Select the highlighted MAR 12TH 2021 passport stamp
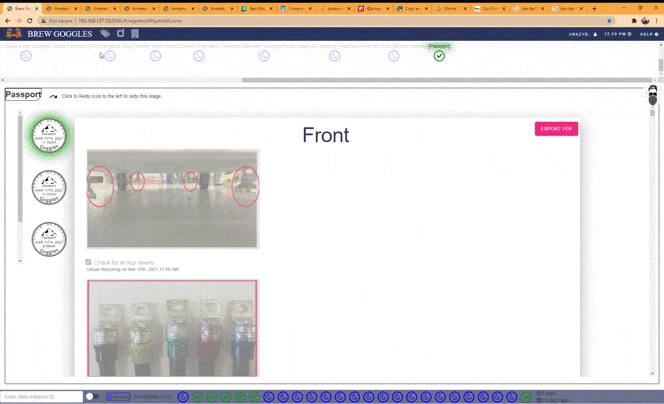 [x=49, y=136]
